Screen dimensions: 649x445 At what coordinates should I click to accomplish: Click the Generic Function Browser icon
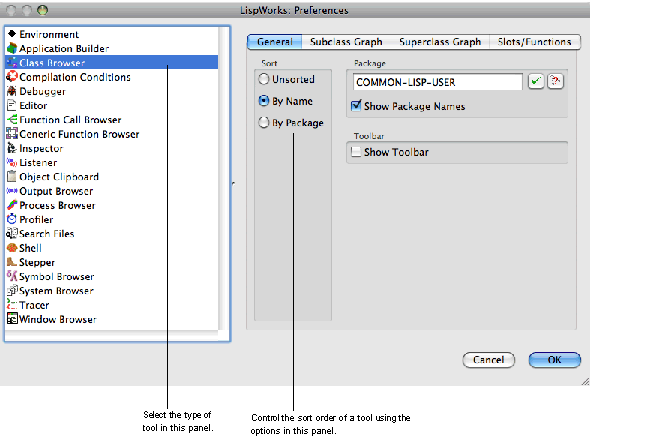coord(12,134)
